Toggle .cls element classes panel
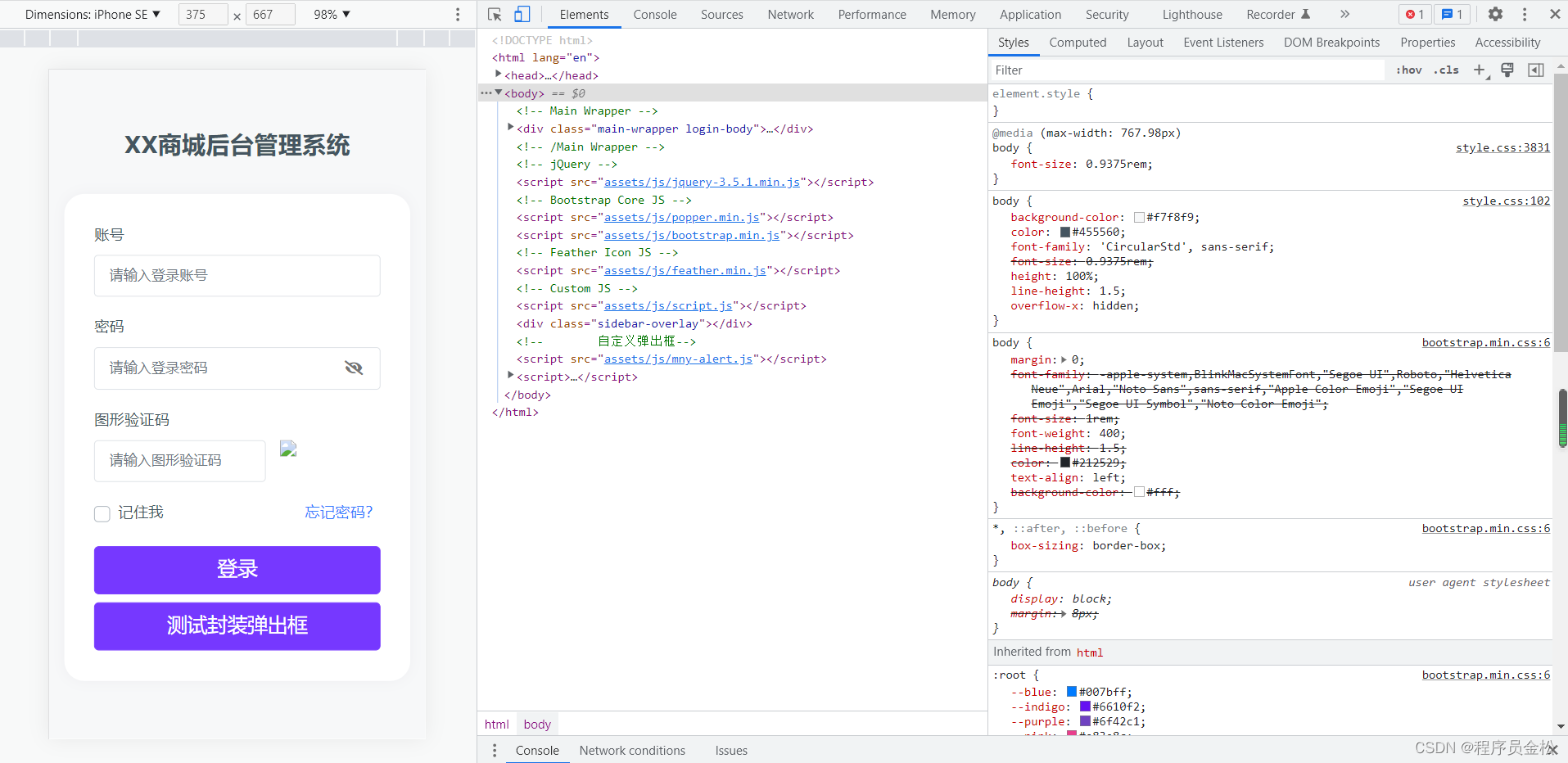This screenshot has height=763, width=1568. (x=1447, y=70)
